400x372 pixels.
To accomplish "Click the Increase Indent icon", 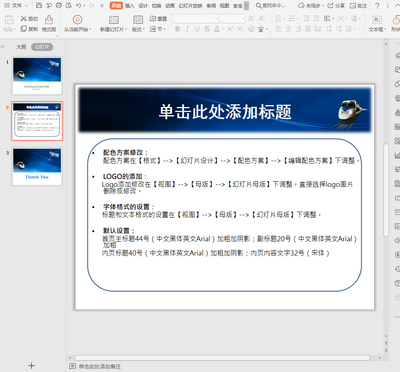I will [x=316, y=19].
